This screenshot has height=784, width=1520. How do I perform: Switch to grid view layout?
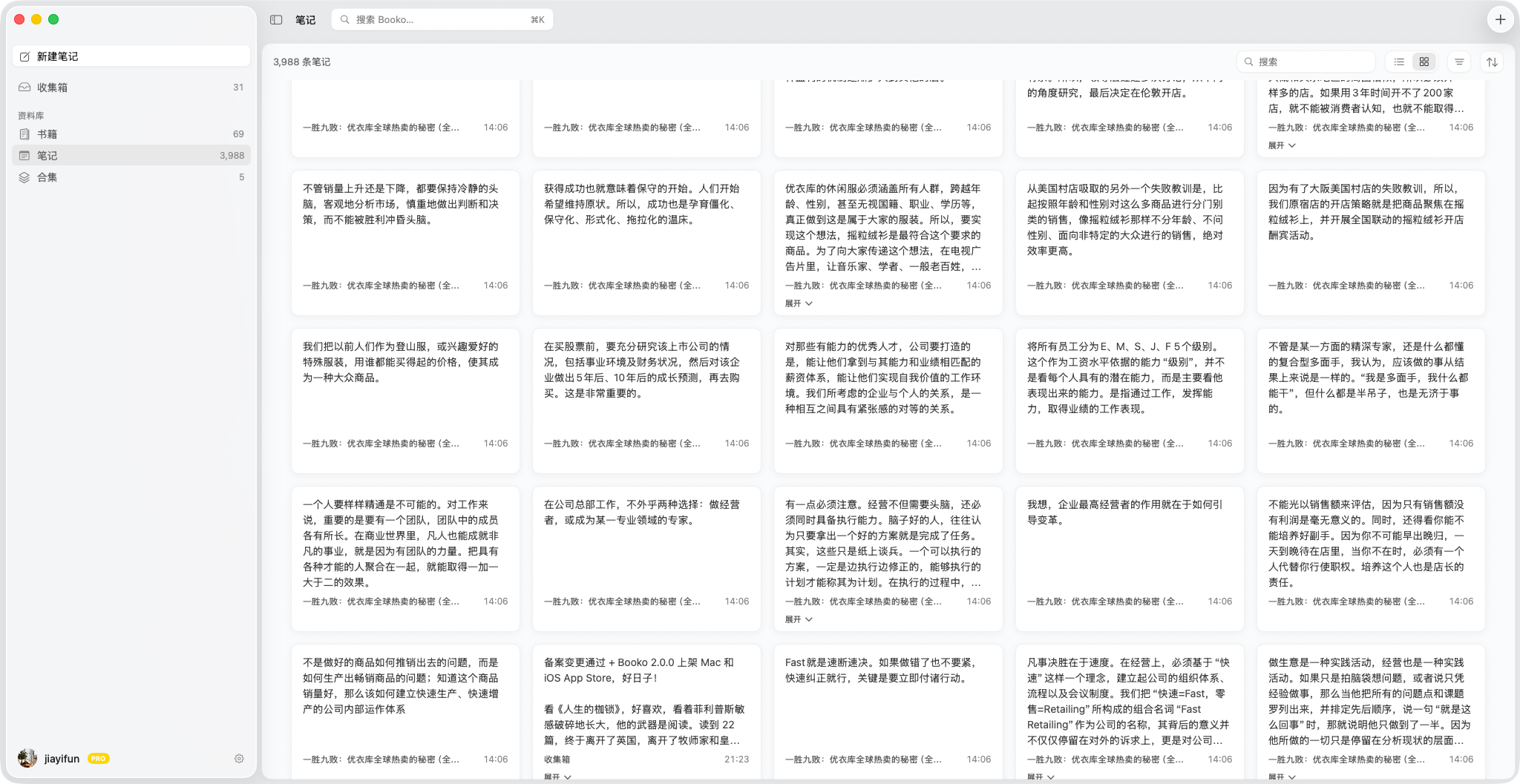point(1424,62)
